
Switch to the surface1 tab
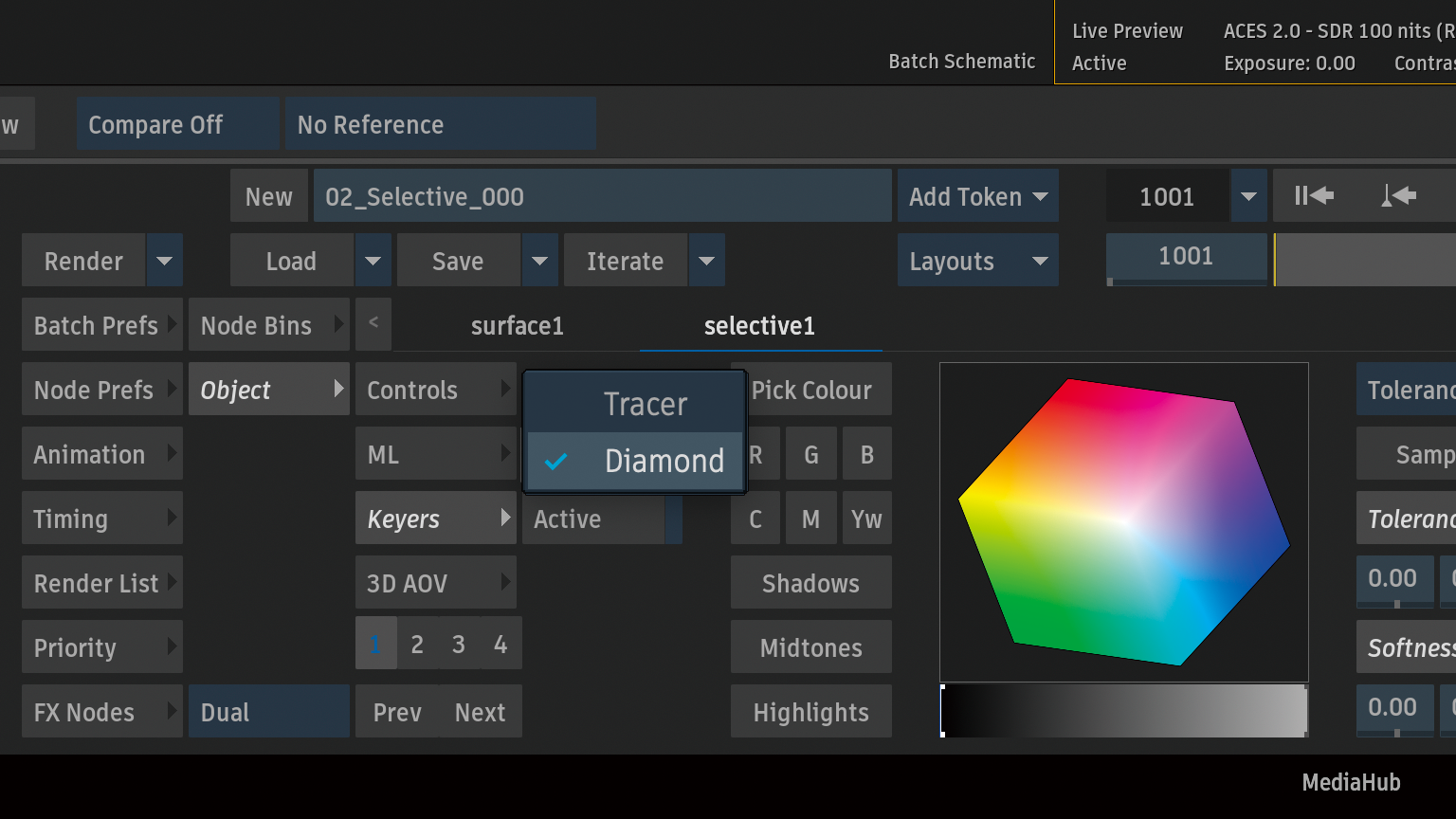coord(517,326)
